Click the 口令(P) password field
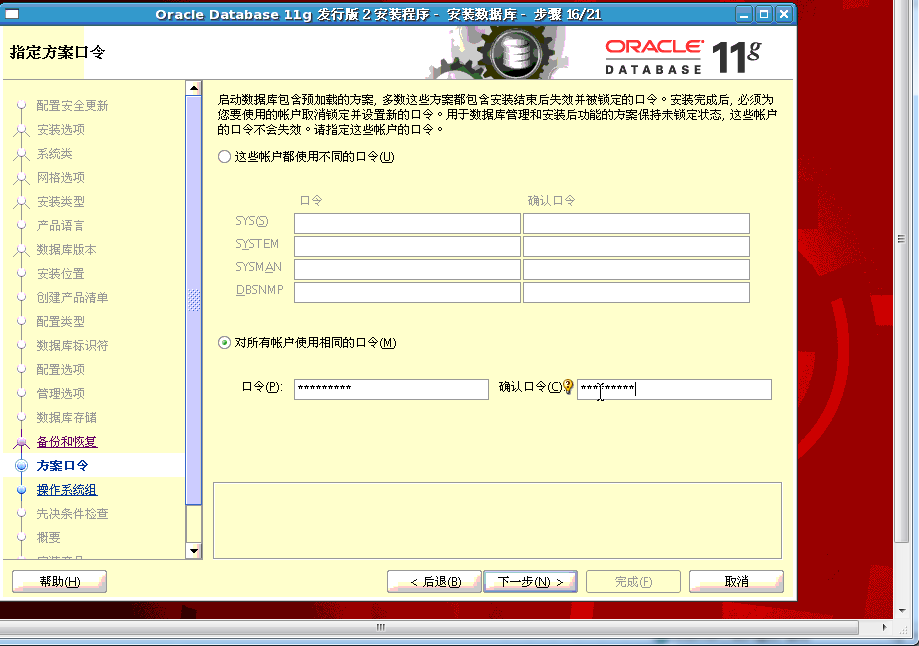 tap(391, 389)
